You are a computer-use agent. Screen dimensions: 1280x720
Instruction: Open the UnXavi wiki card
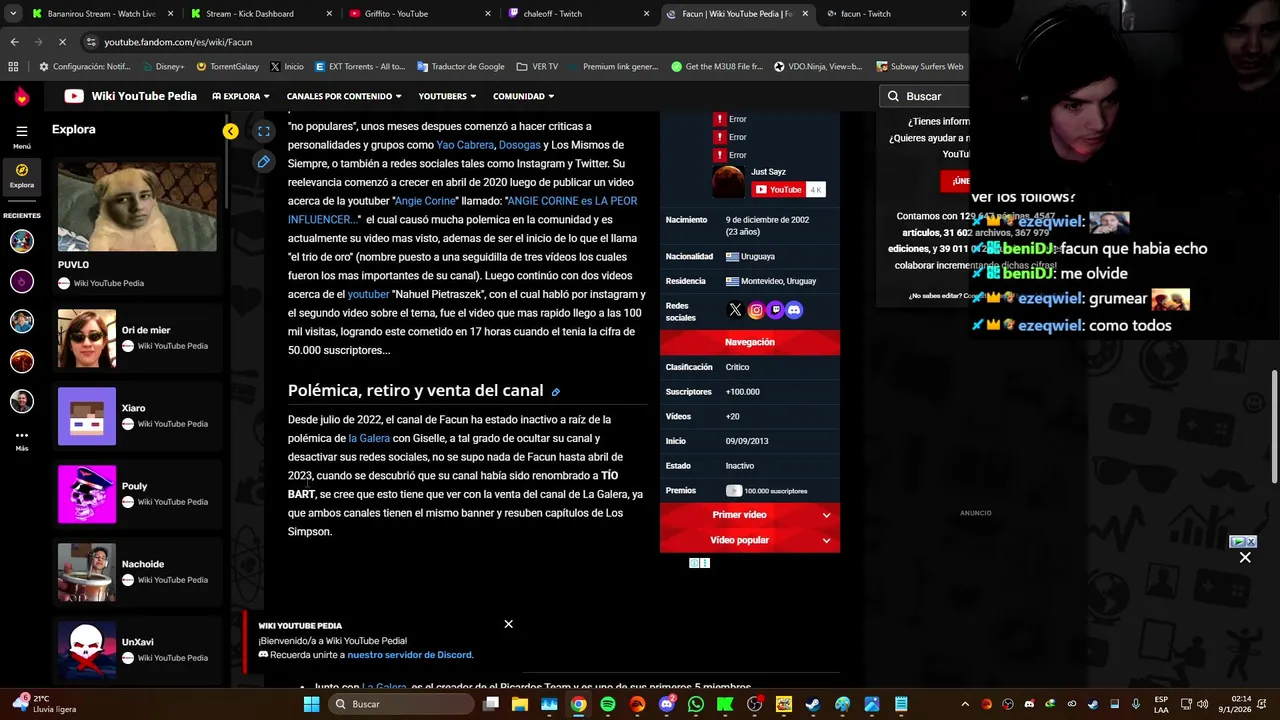tap(137, 650)
